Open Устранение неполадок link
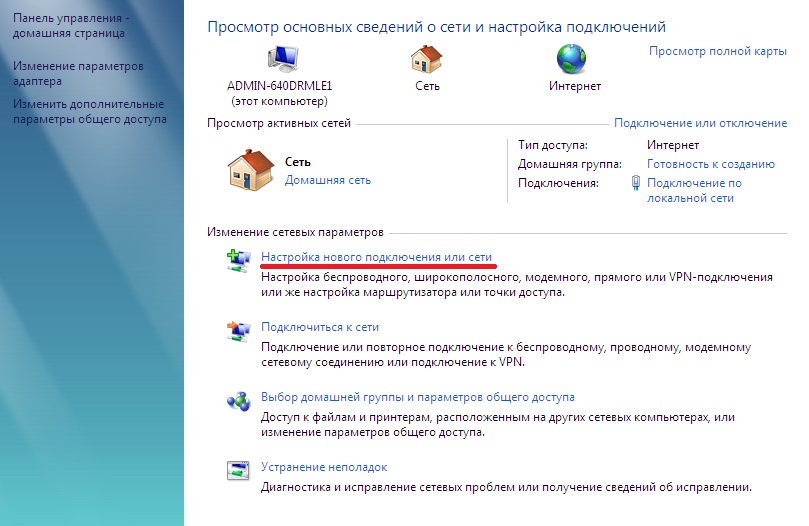 (324, 467)
